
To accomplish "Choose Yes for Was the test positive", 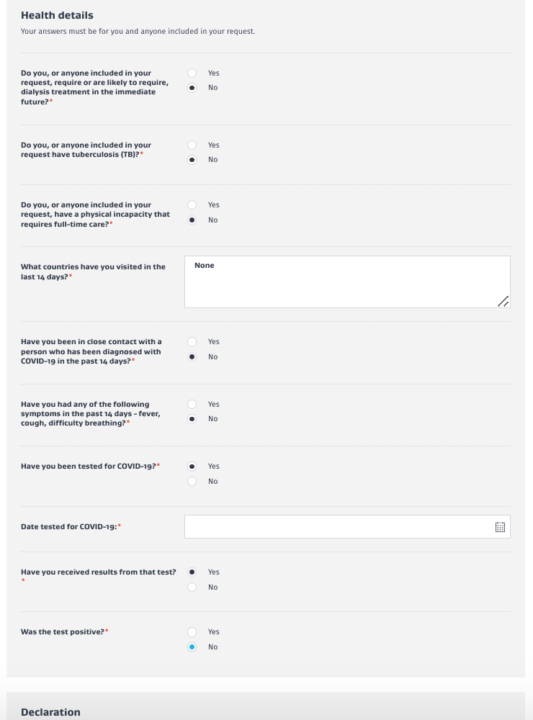I will tap(192, 632).
